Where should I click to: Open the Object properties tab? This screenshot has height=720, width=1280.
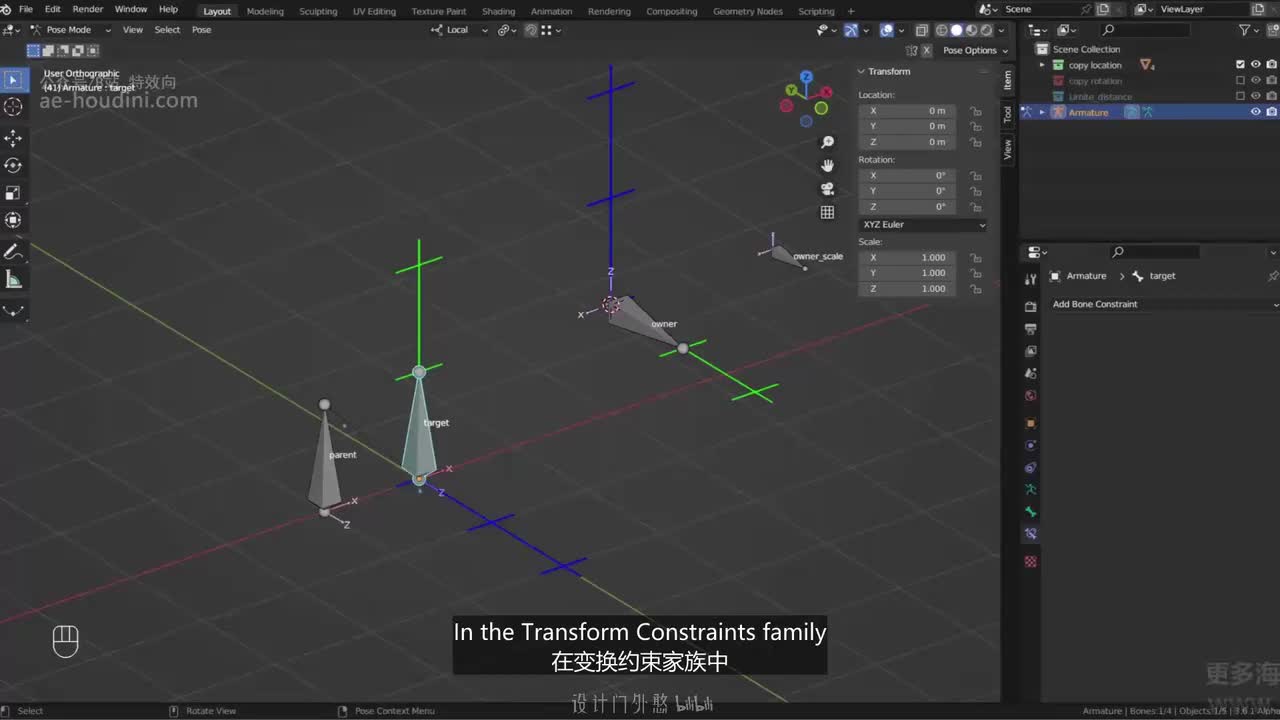1031,423
